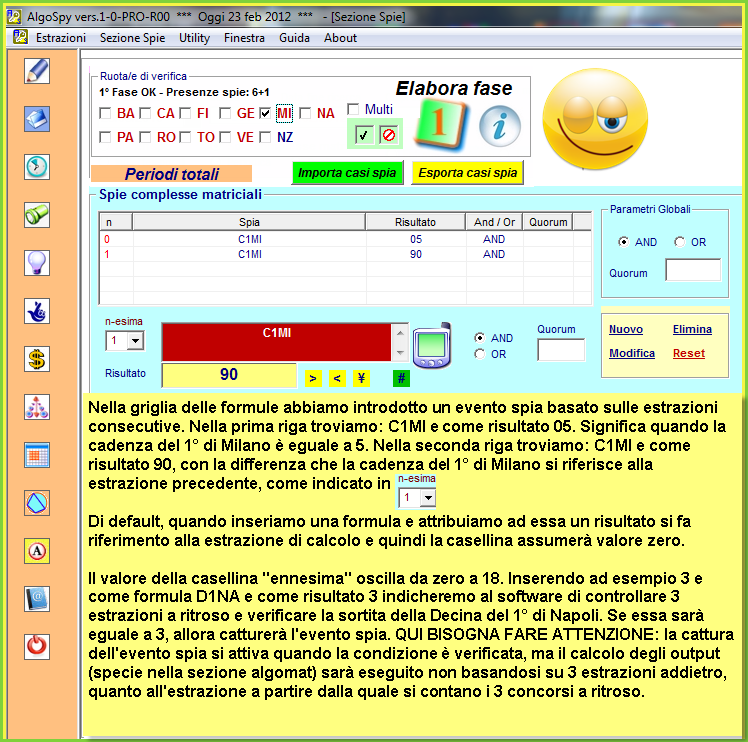Screen dimensions: 748x742
Task: Click the blue polygon circle sidebar icon
Action: pyautogui.click(x=37, y=503)
